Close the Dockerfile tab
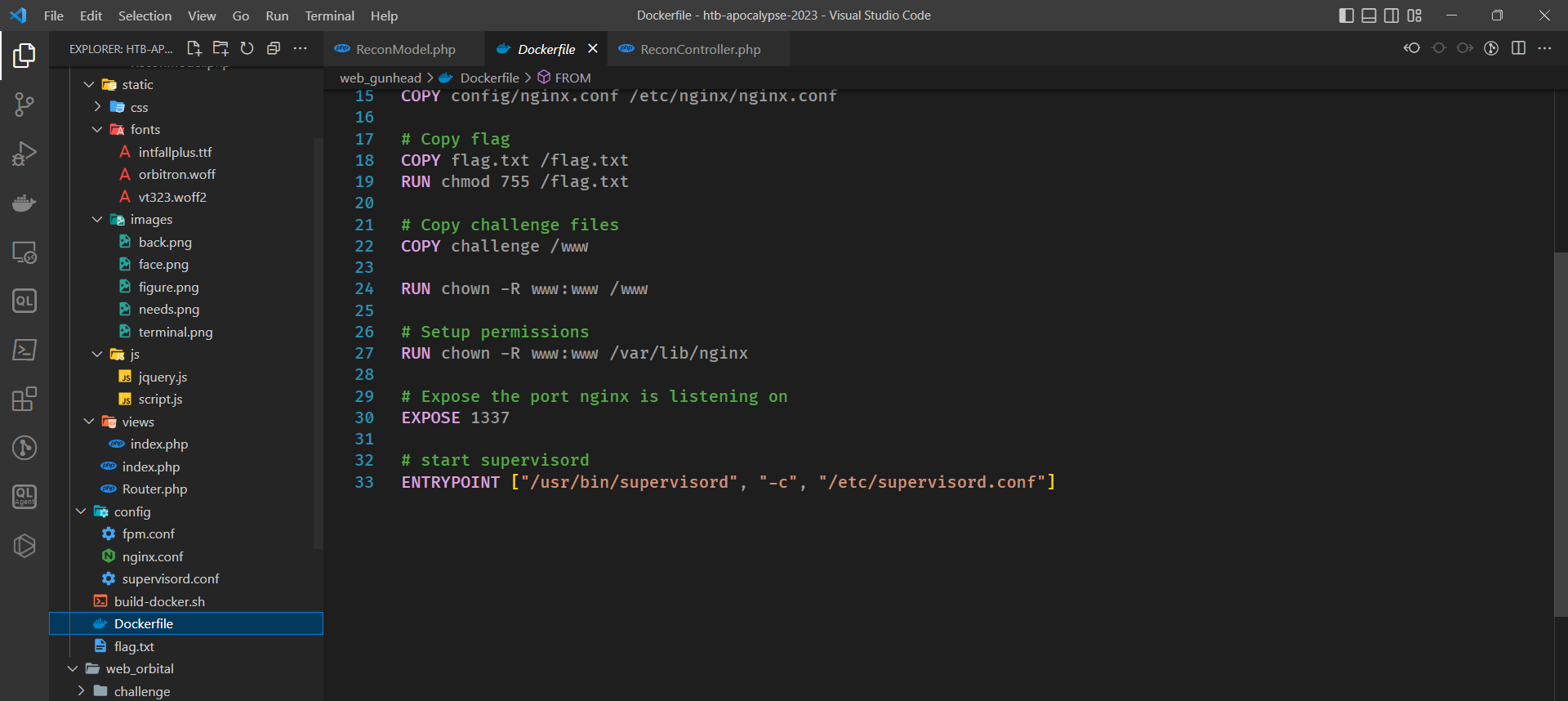Image resolution: width=1568 pixels, height=701 pixels. tap(593, 49)
